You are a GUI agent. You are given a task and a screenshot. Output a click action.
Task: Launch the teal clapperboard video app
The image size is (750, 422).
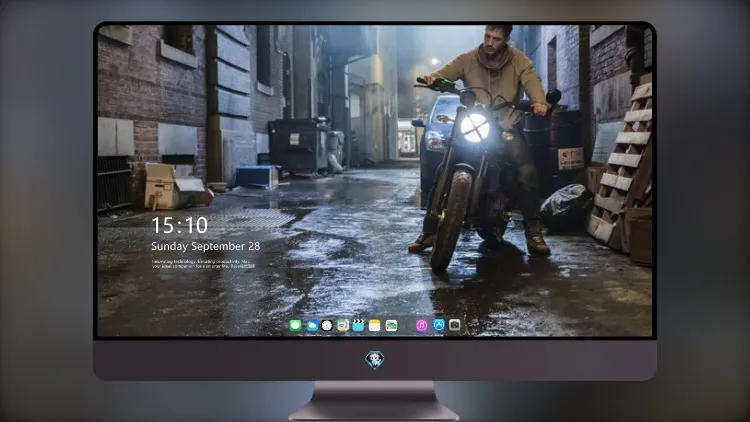point(359,326)
